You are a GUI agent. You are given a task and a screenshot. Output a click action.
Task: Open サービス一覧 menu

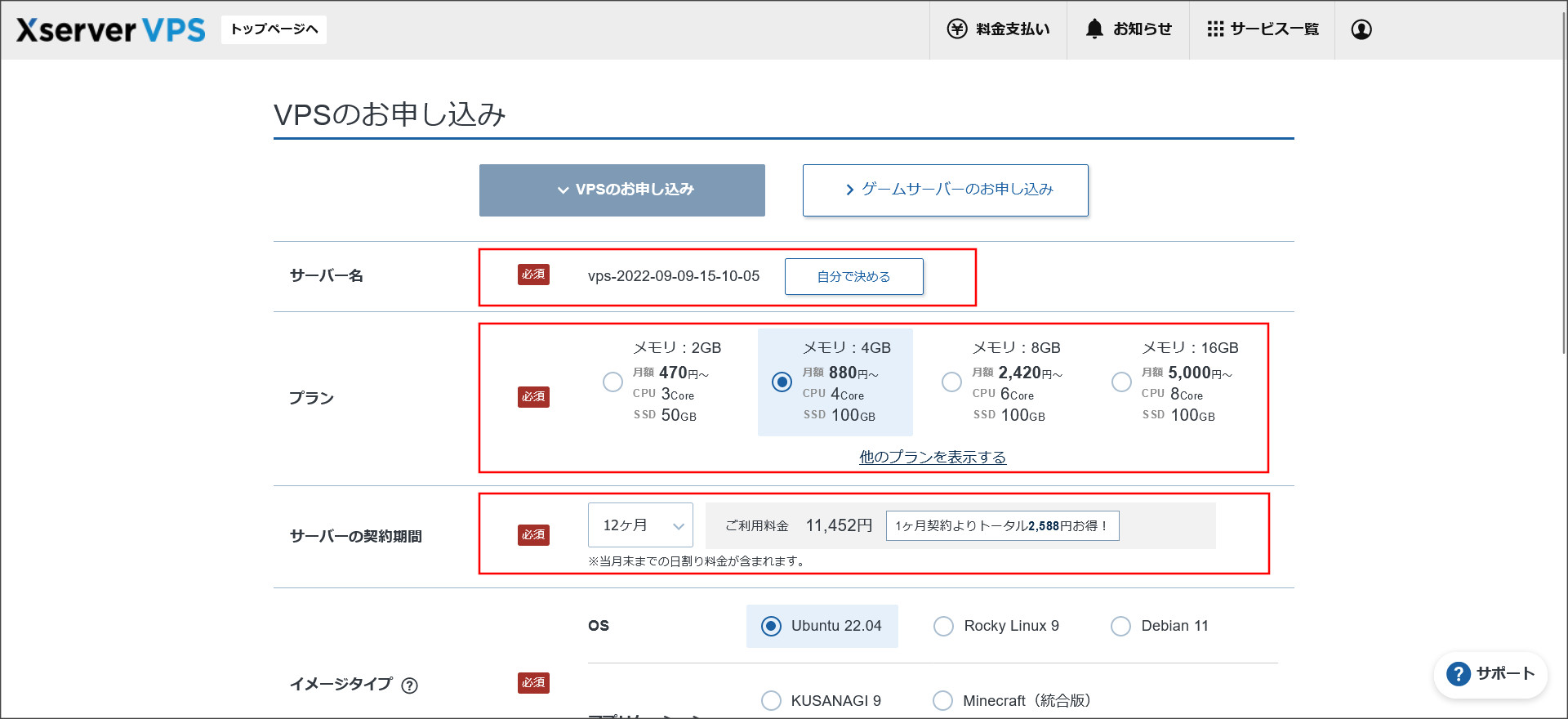pos(1262,29)
